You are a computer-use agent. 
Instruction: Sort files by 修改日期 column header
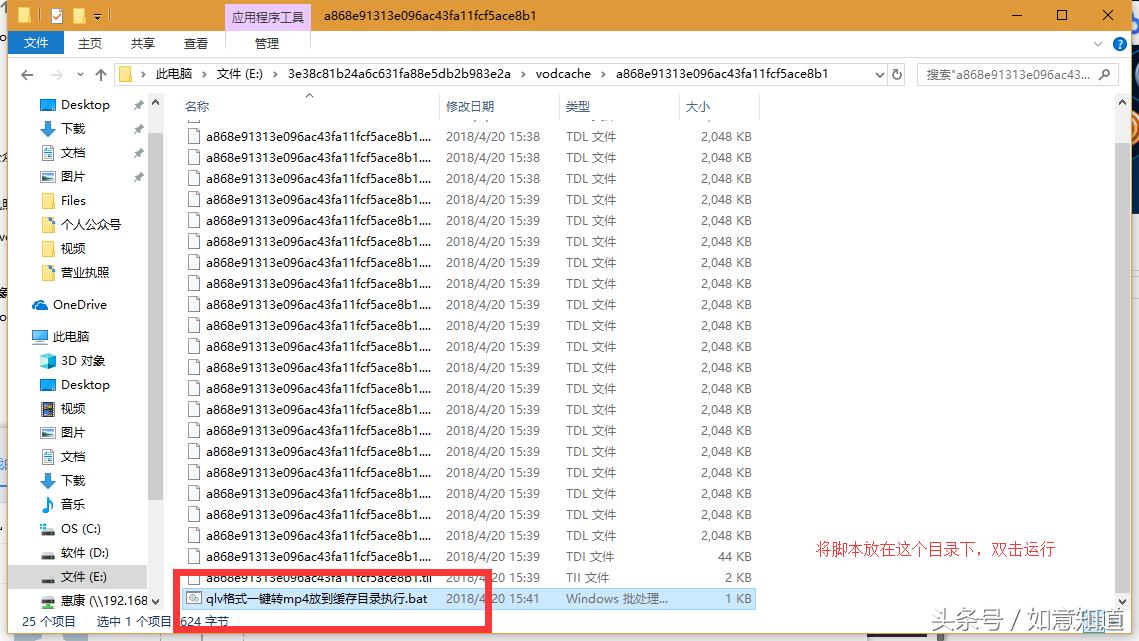[470, 106]
